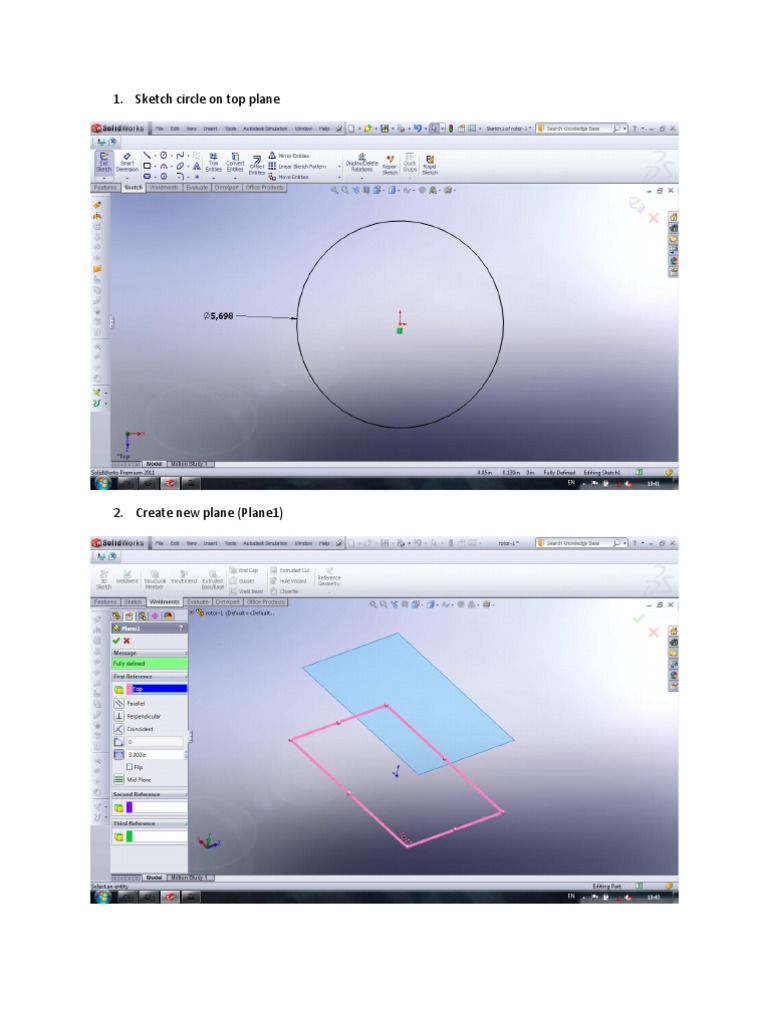768x1024 pixels.
Task: Toggle the Quick Snaps tool
Action: pos(409,163)
